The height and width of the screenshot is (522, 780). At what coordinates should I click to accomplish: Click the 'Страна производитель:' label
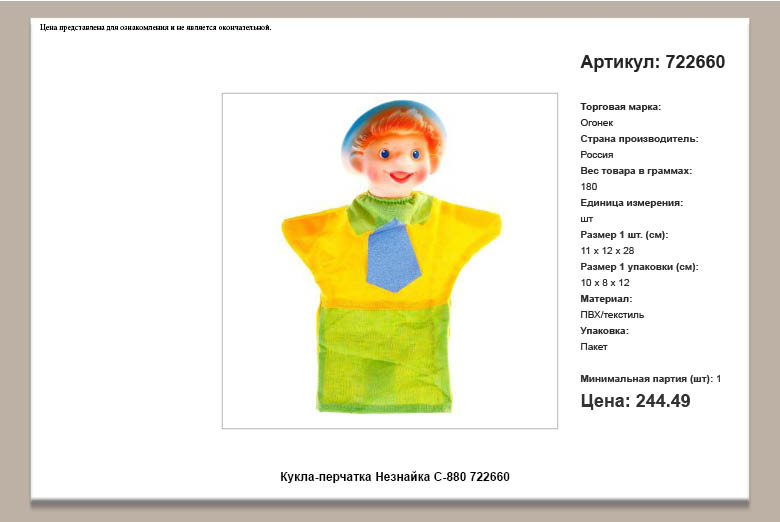click(x=639, y=139)
